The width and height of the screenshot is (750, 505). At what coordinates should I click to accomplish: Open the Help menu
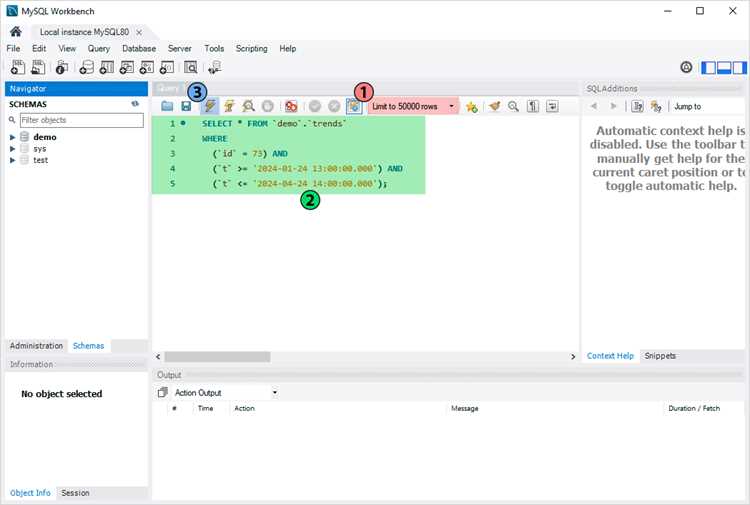287,48
